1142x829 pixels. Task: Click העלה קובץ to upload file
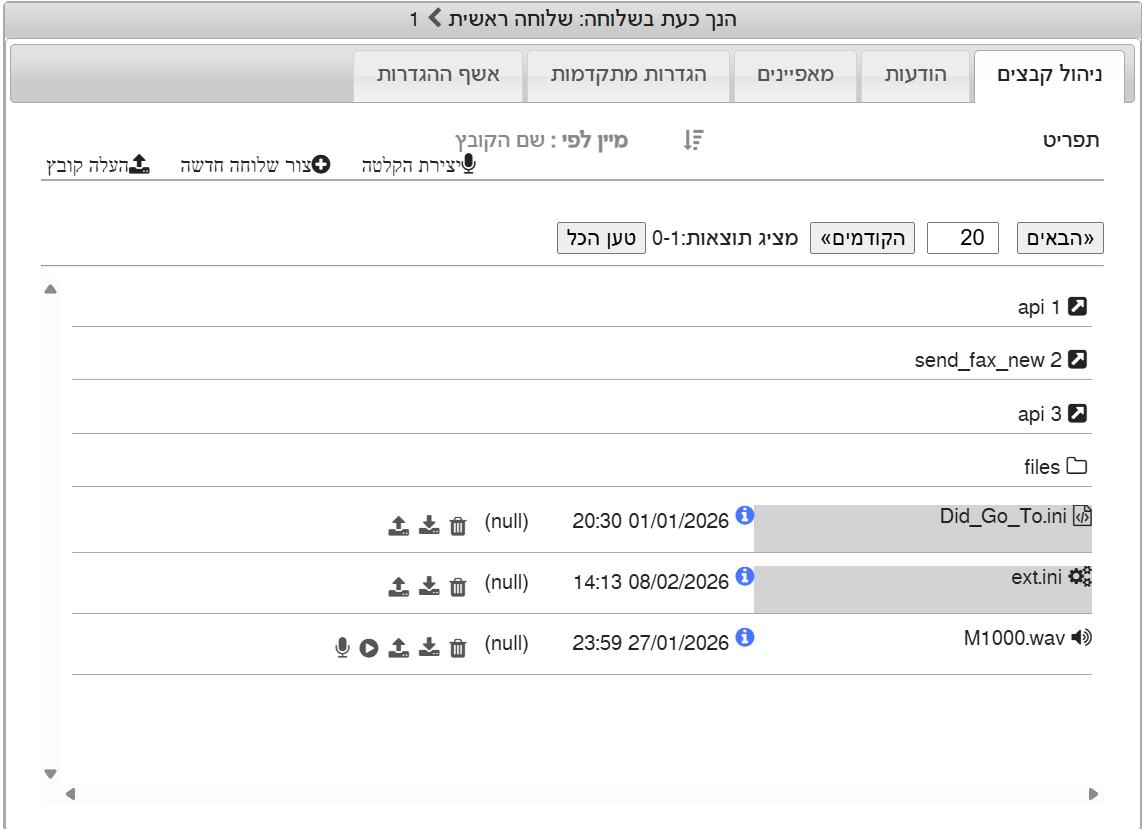point(97,165)
